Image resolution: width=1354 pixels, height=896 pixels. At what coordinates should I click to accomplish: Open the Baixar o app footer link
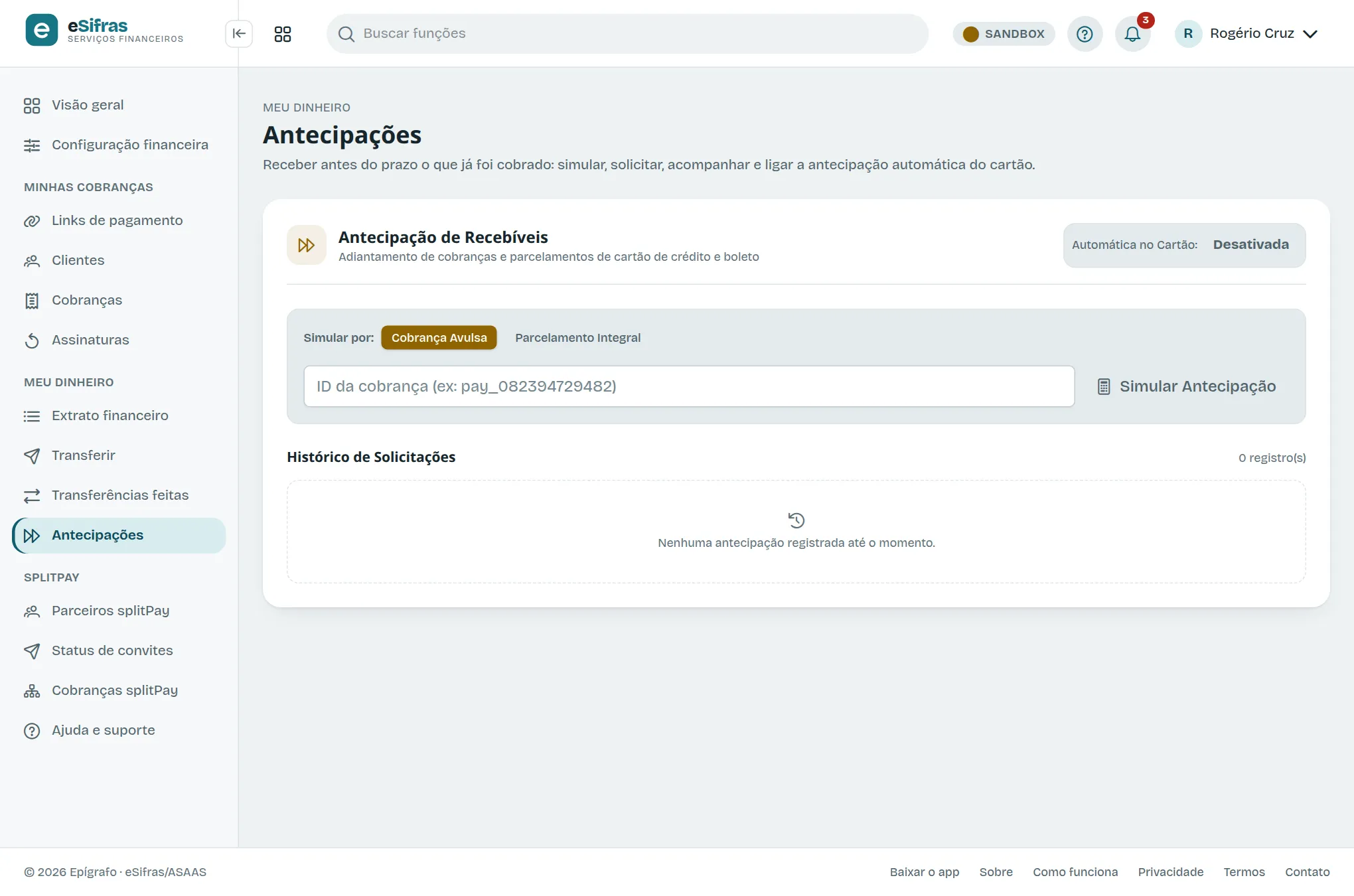pos(925,872)
